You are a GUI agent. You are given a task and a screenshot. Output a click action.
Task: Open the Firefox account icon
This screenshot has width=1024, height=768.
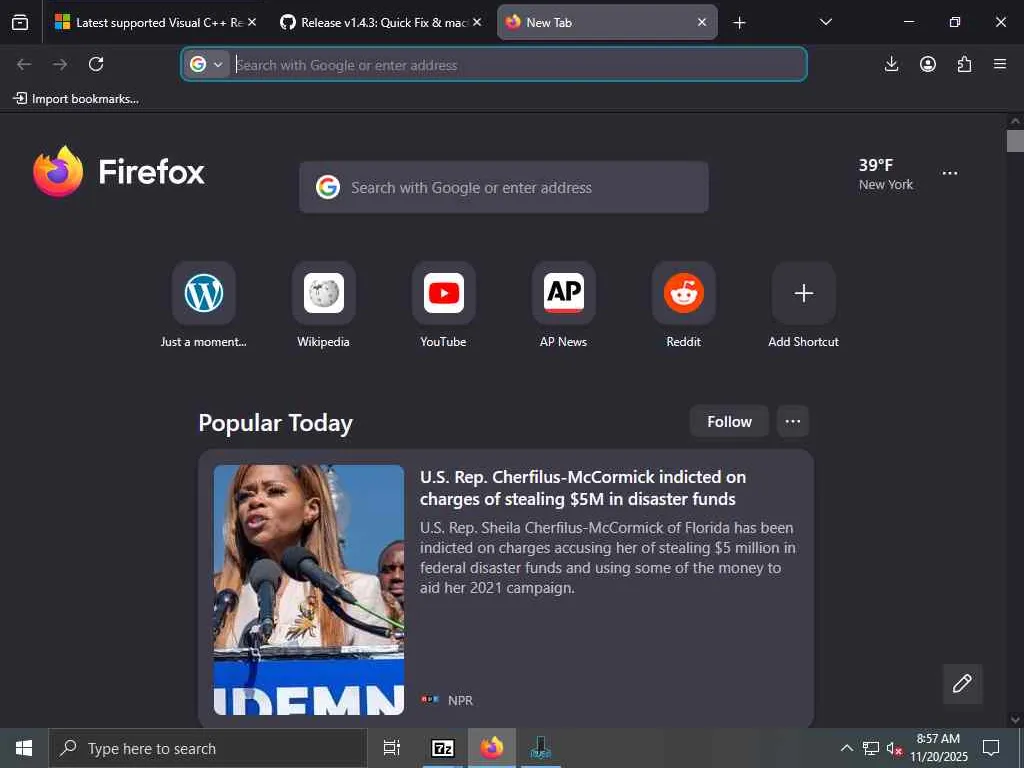tap(928, 64)
